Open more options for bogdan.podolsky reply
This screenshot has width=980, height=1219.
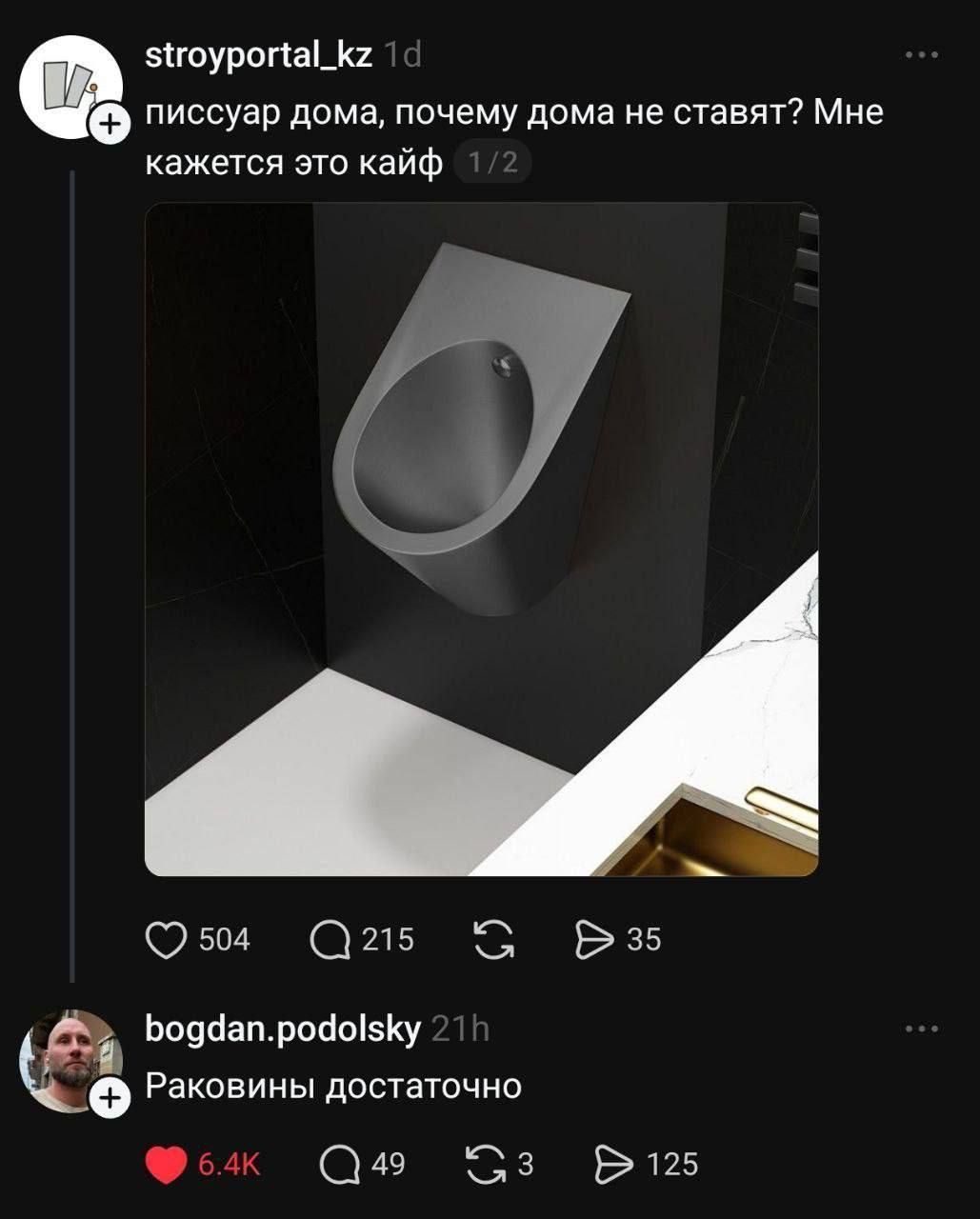(921, 1029)
